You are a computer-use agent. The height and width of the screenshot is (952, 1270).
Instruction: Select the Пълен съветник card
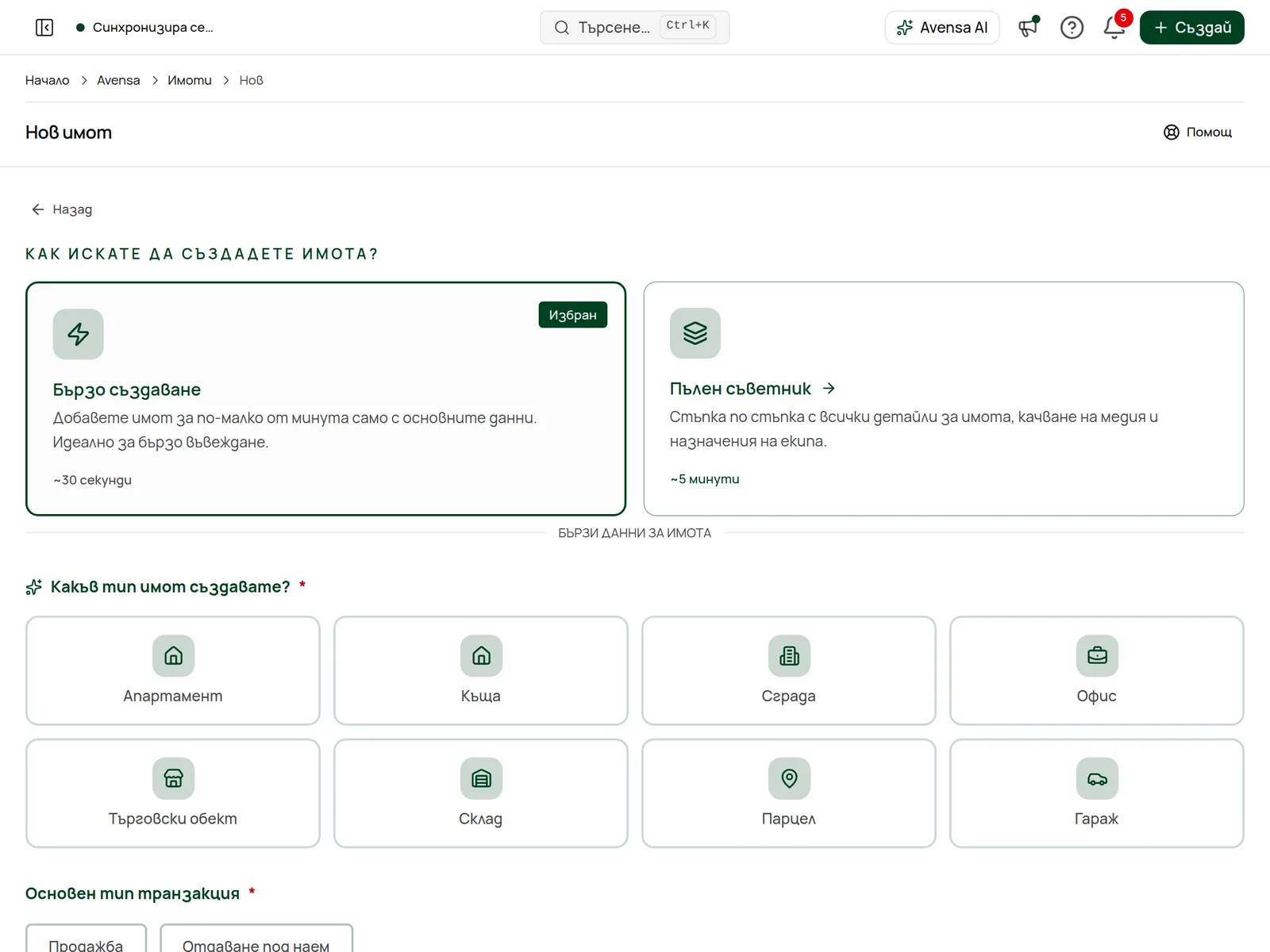pos(944,399)
